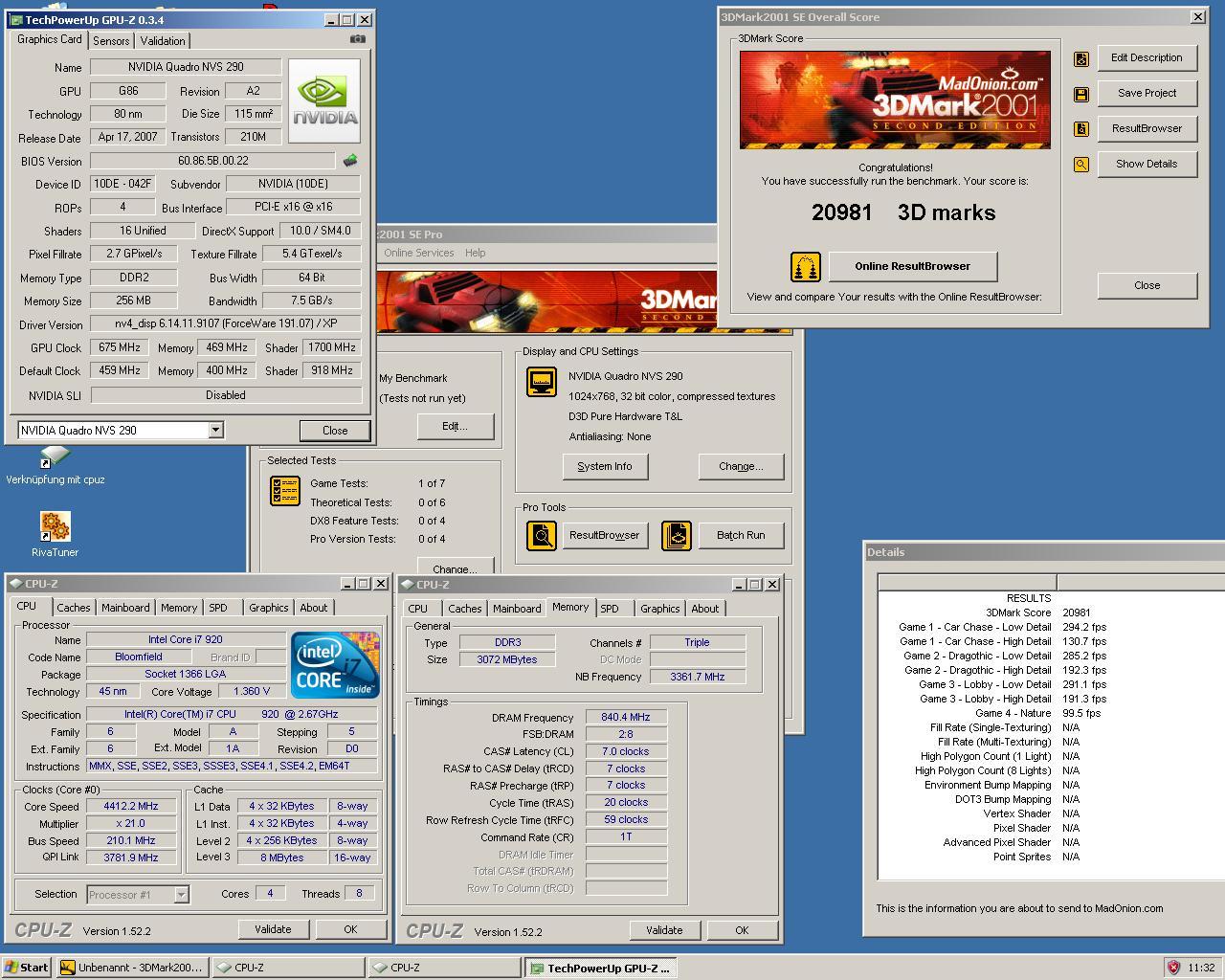Click the Intel Core i7 logo in CPU-Z
The image size is (1225, 980).
pos(335,664)
